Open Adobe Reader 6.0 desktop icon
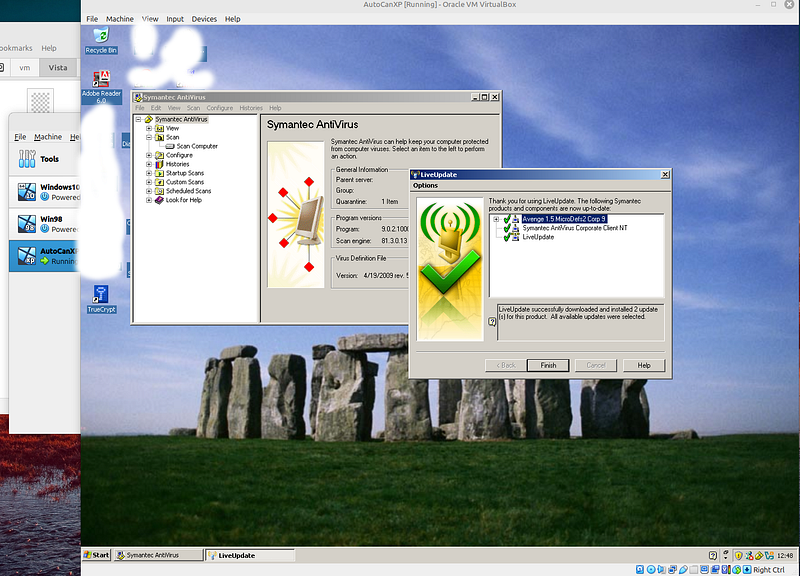 tap(101, 87)
